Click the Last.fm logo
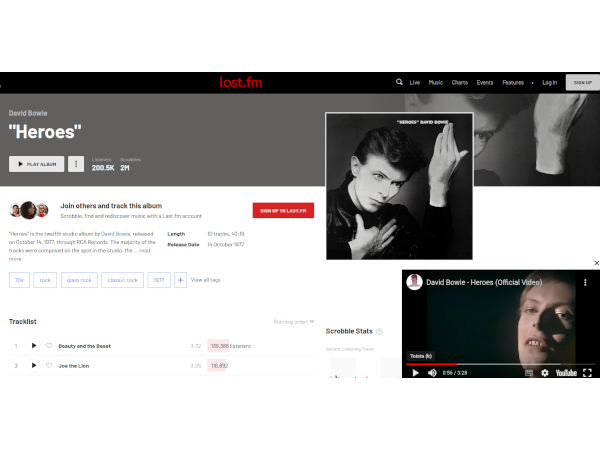Viewport: 600px width, 450px height. pos(241,82)
